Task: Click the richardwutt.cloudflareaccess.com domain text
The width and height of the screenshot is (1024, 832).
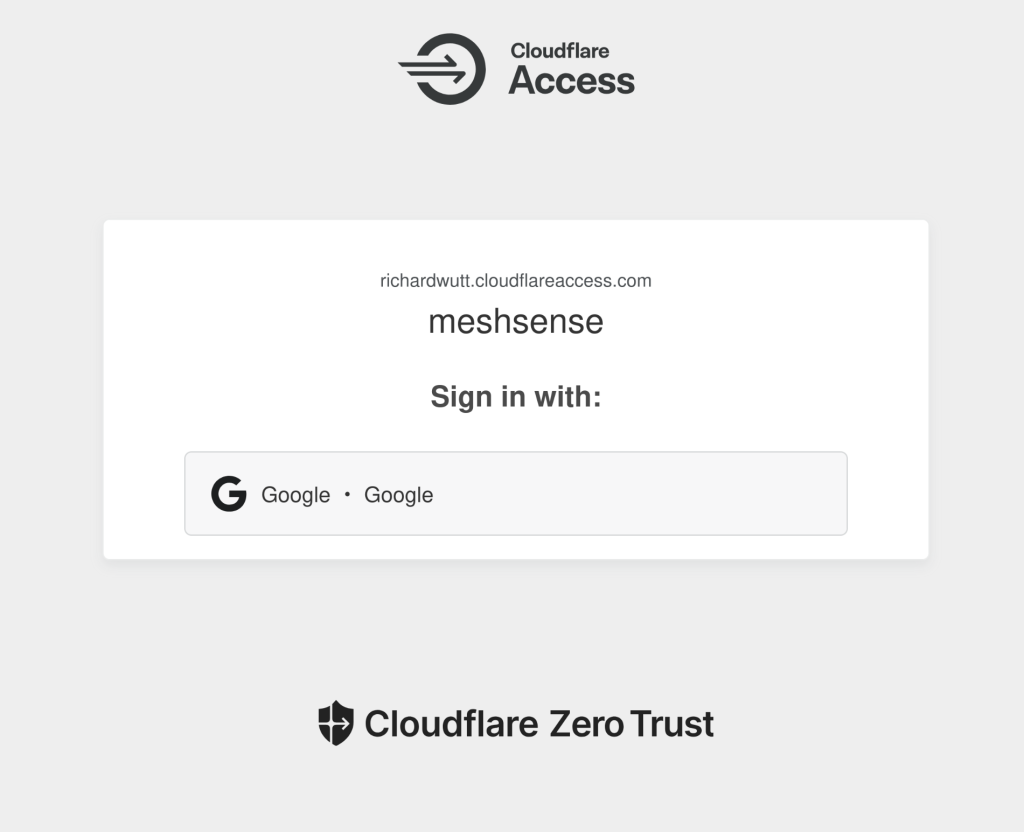Action: 515,281
